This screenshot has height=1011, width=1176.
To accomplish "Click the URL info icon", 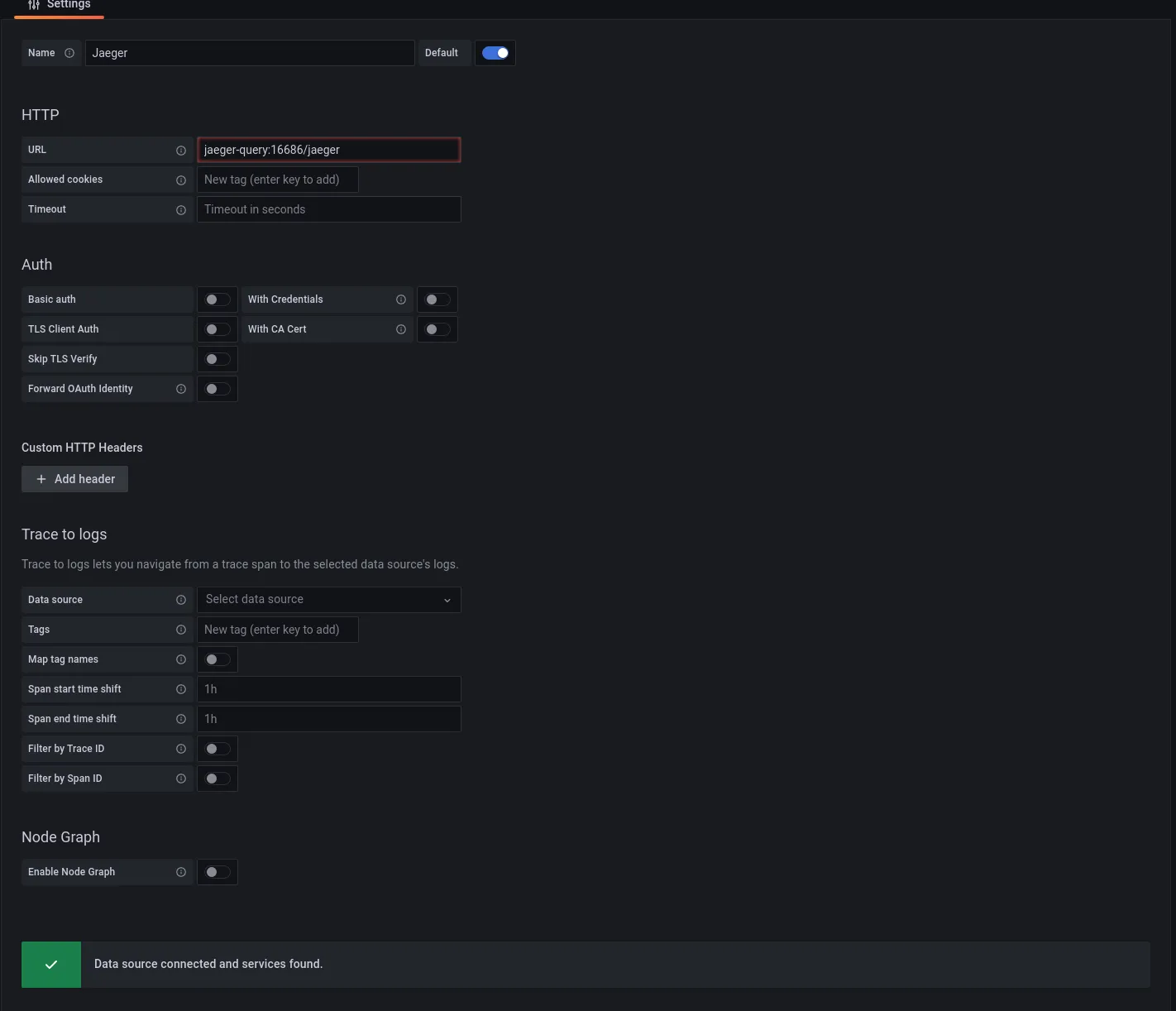I will [x=181, y=151].
